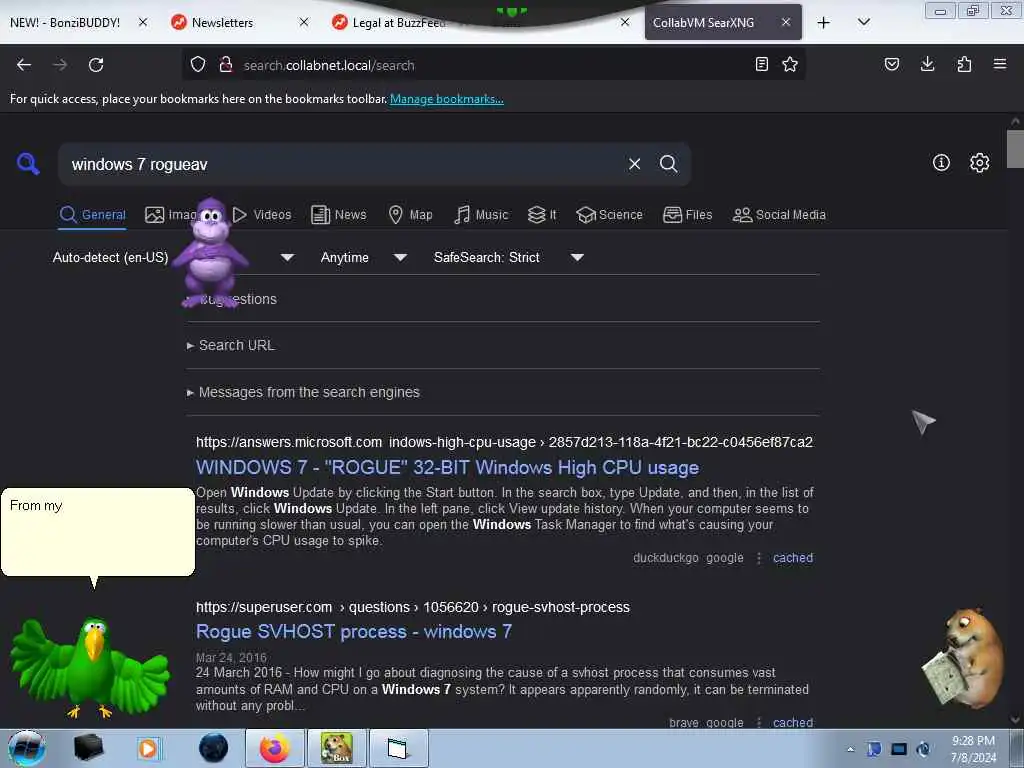Image resolution: width=1024 pixels, height=768 pixels.
Task: Click the Manage bookmarks link
Action: (x=447, y=99)
